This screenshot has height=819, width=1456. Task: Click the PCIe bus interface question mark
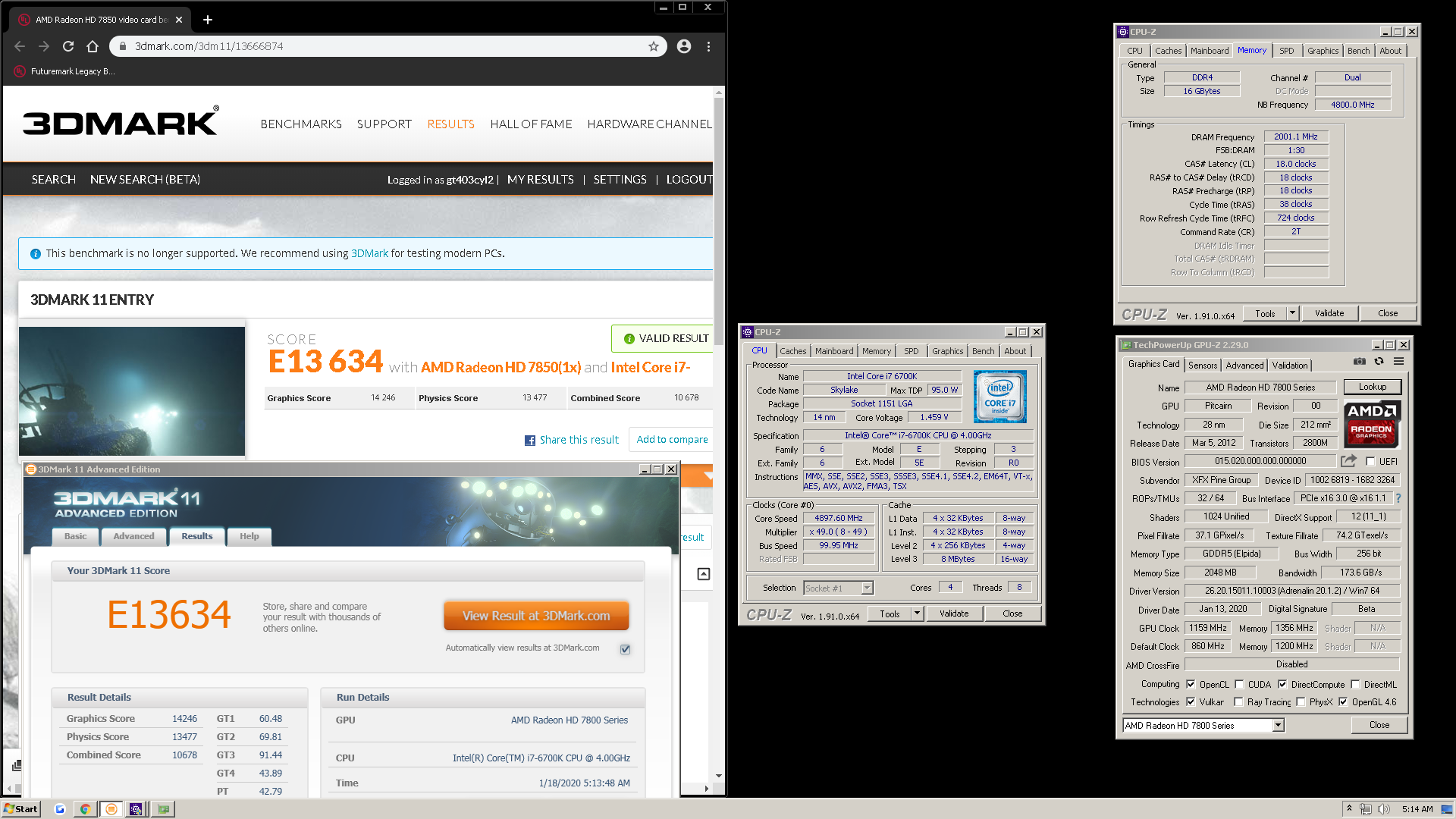pyautogui.click(x=1398, y=498)
